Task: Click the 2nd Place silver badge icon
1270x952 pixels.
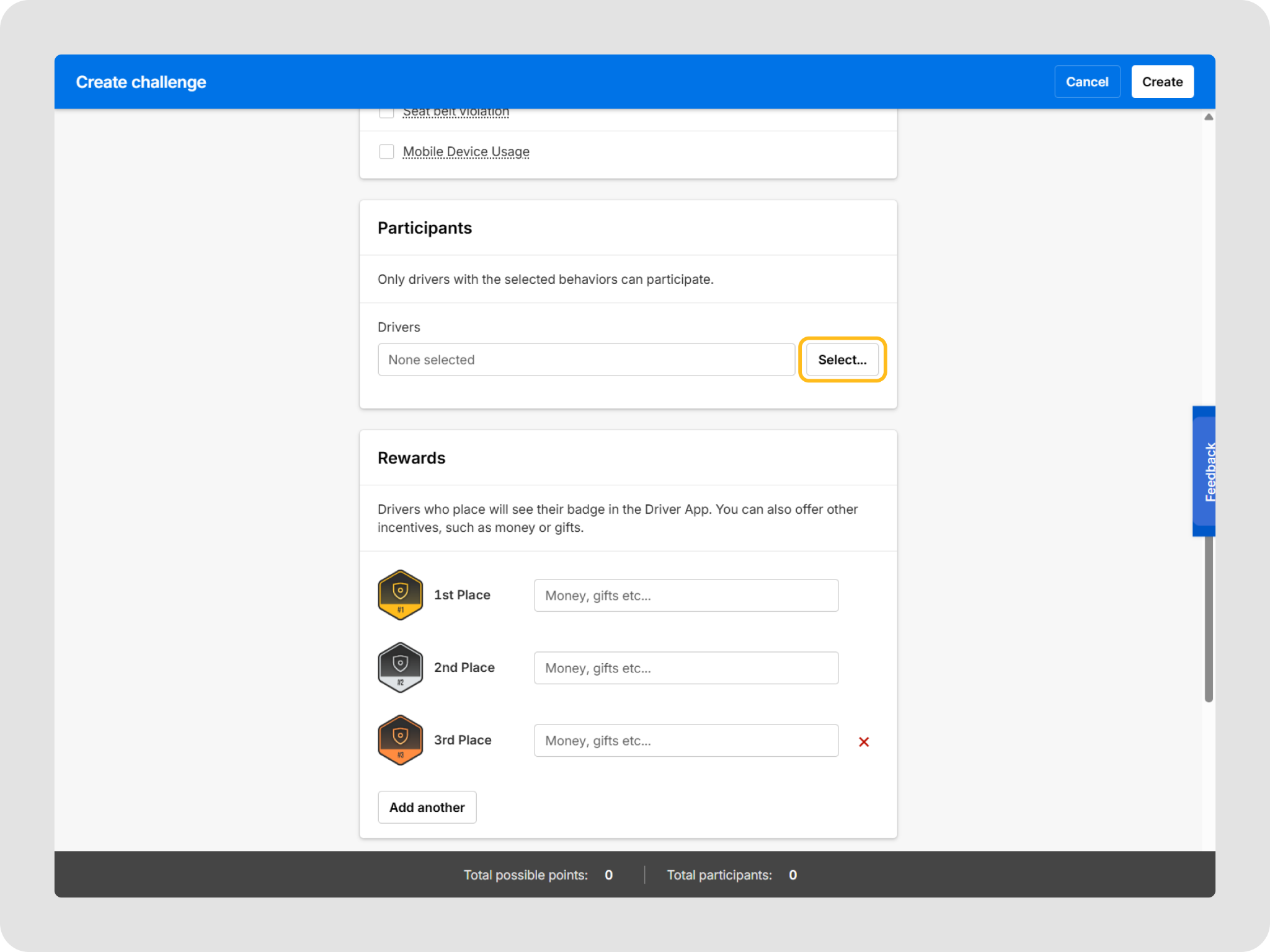Action: [401, 668]
